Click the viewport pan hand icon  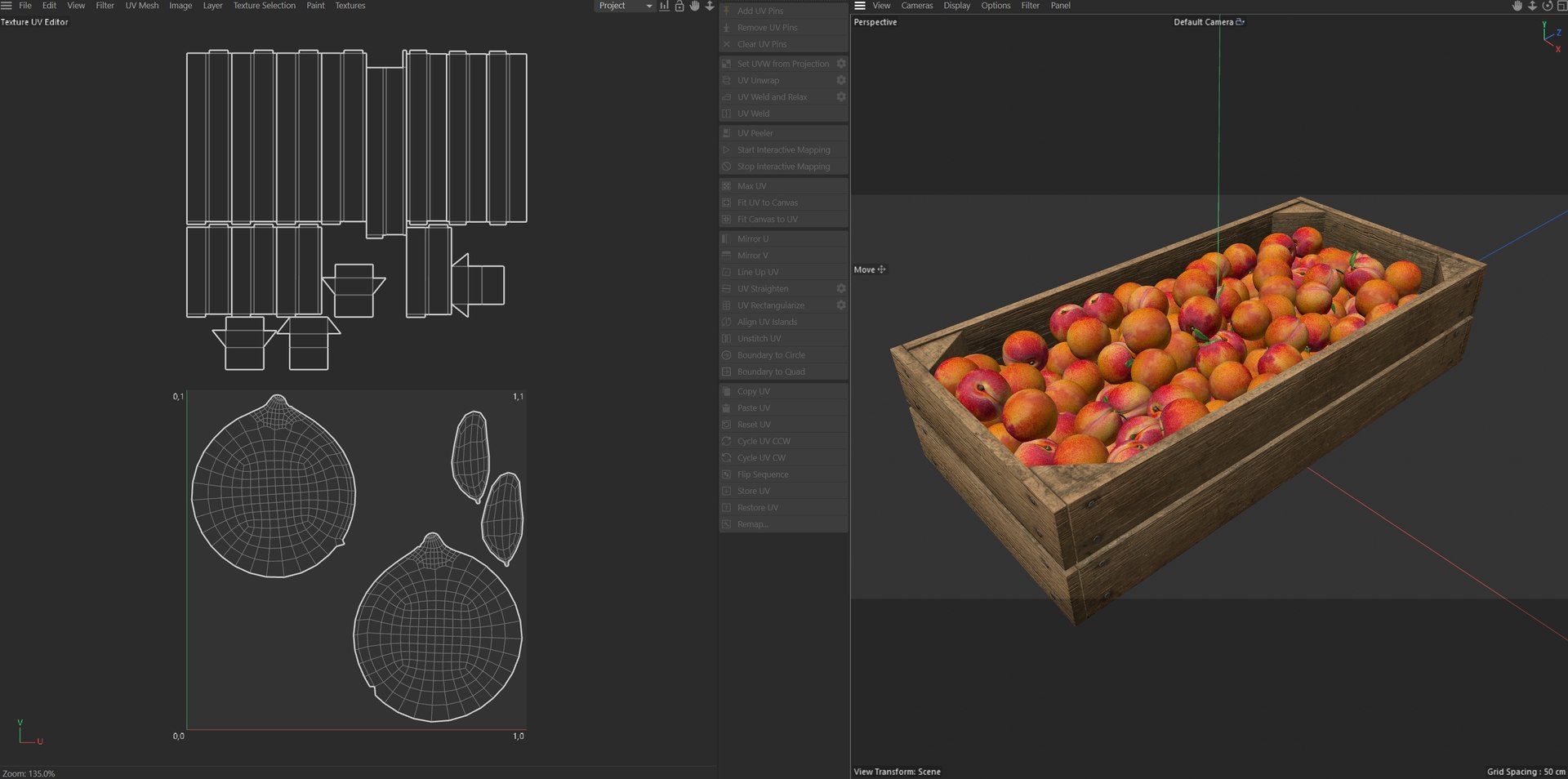tap(1517, 6)
